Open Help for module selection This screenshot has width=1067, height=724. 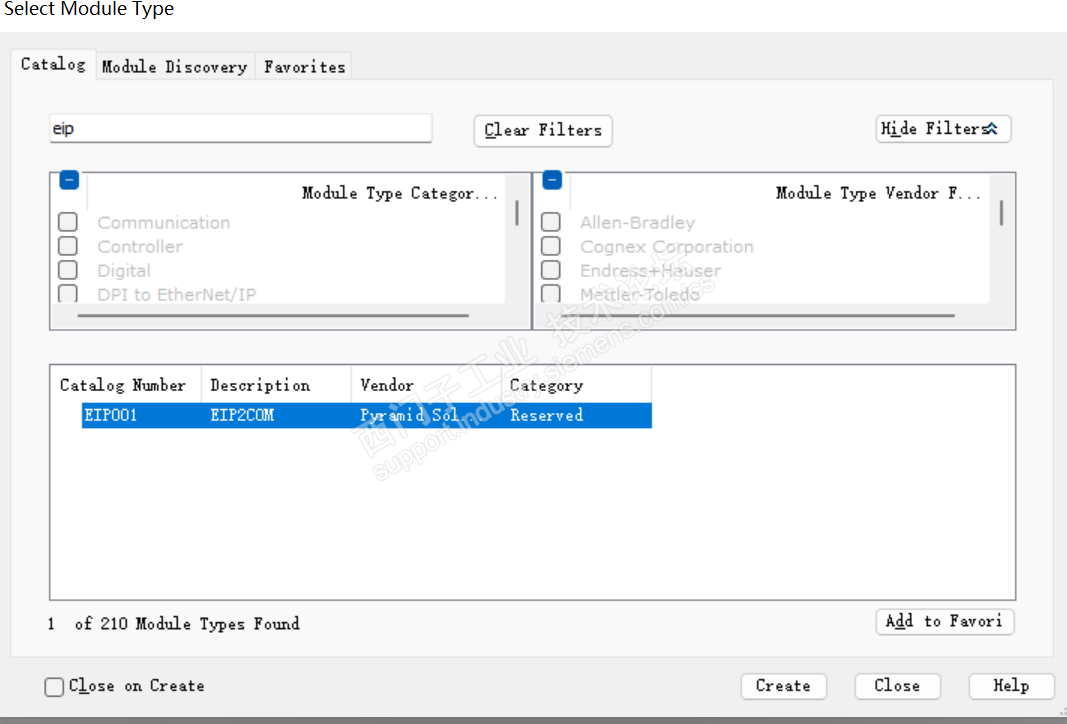point(1011,686)
